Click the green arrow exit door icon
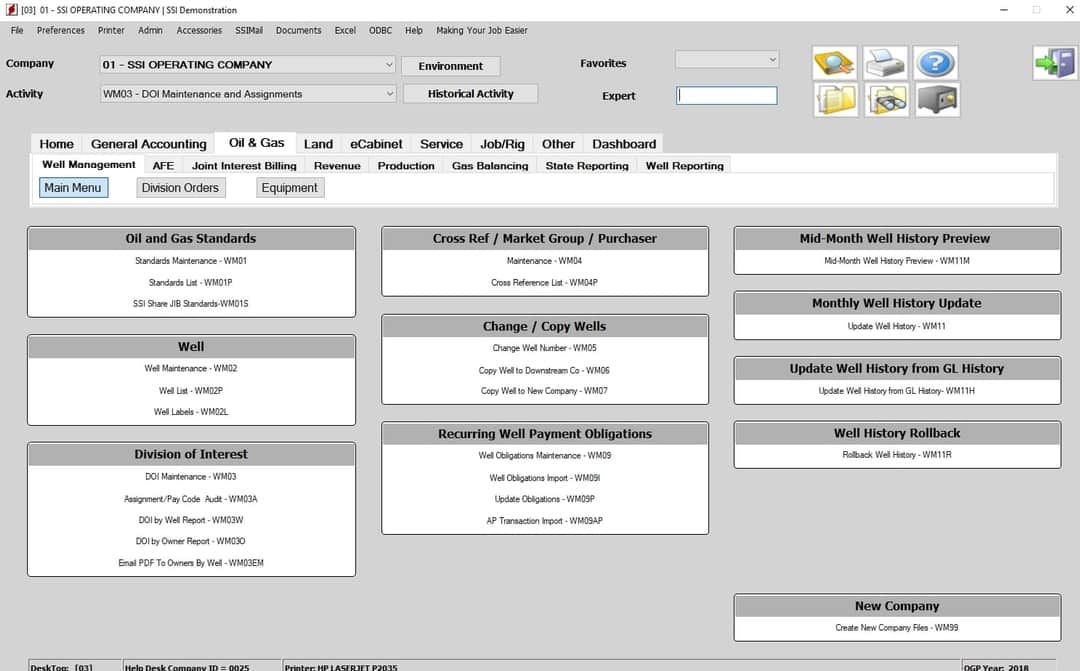 tap(1054, 64)
